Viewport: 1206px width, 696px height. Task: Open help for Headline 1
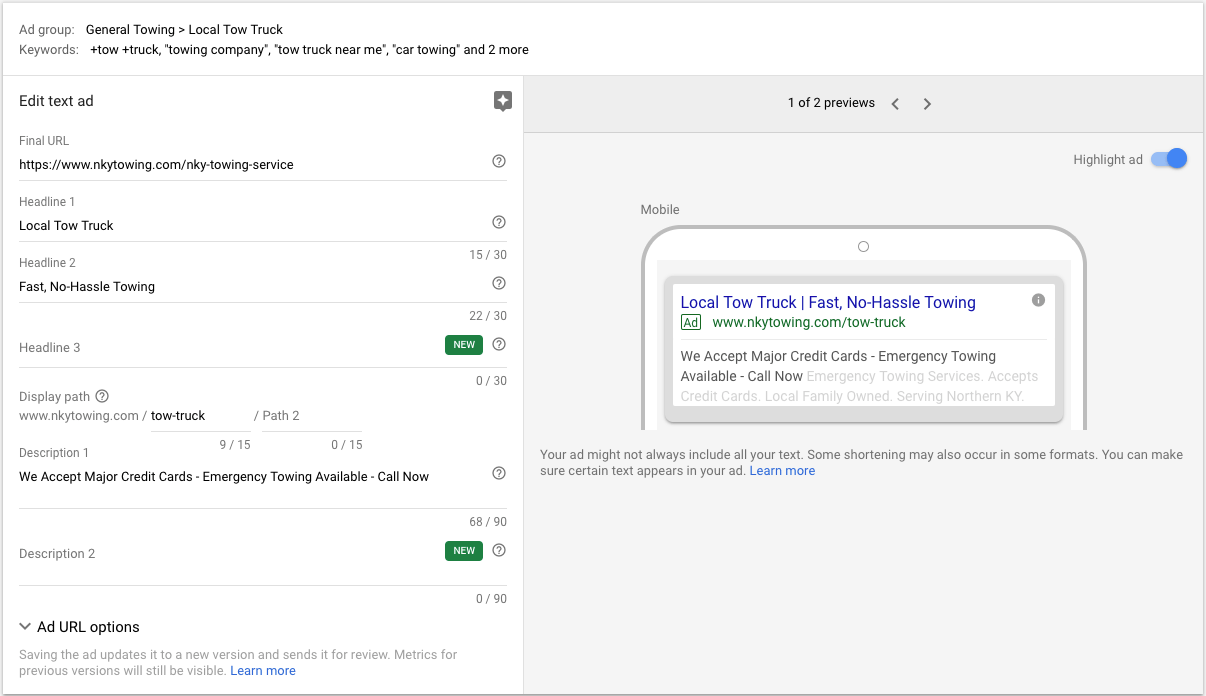tap(499, 222)
